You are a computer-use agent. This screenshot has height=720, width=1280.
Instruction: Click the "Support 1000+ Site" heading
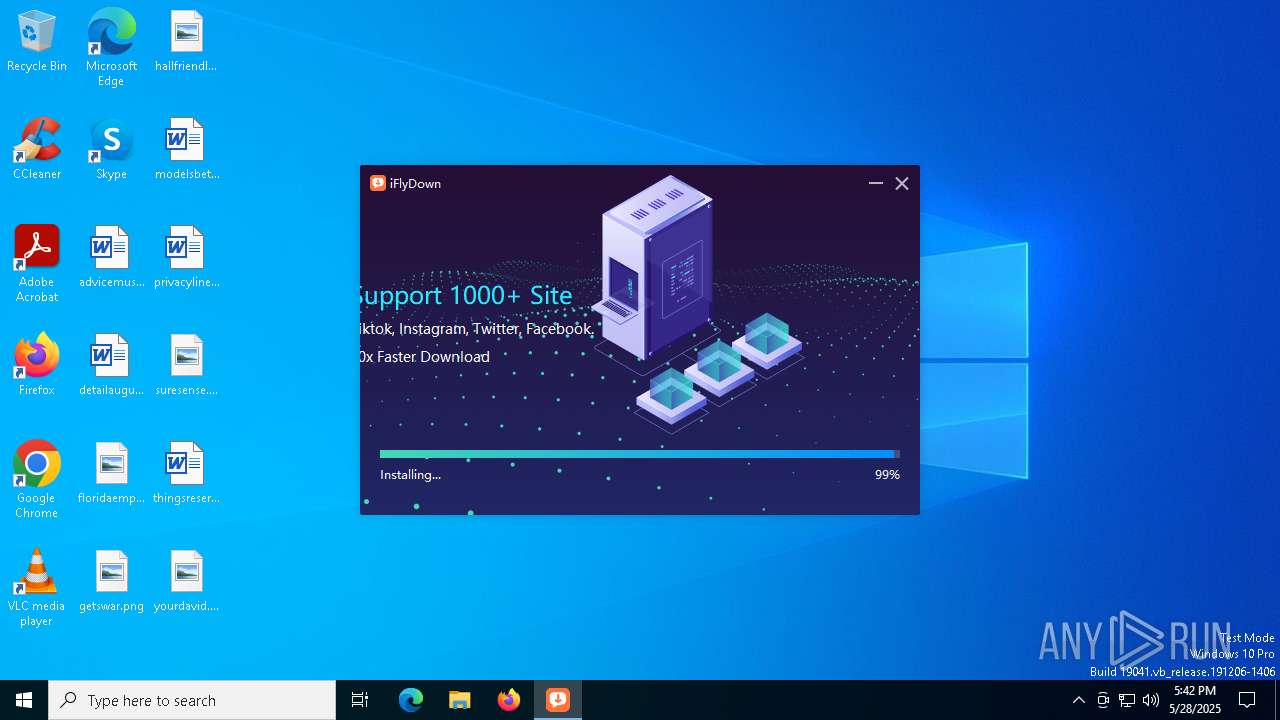(466, 295)
